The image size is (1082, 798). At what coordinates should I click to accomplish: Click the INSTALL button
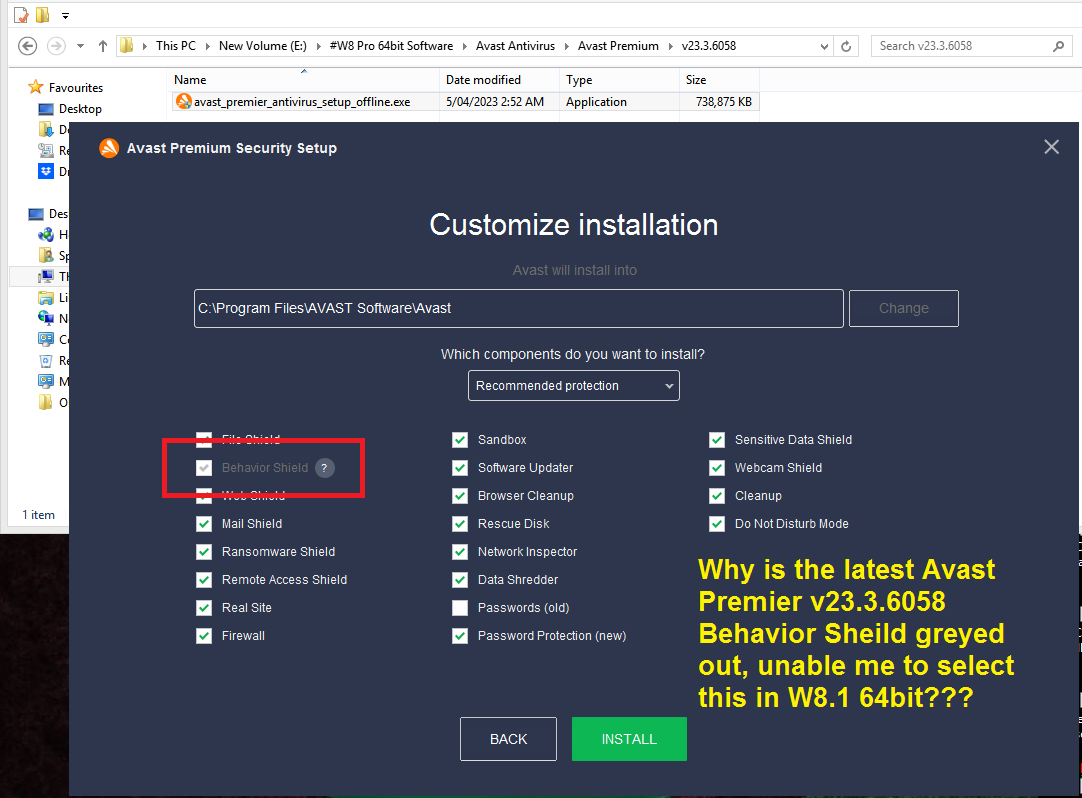629,739
